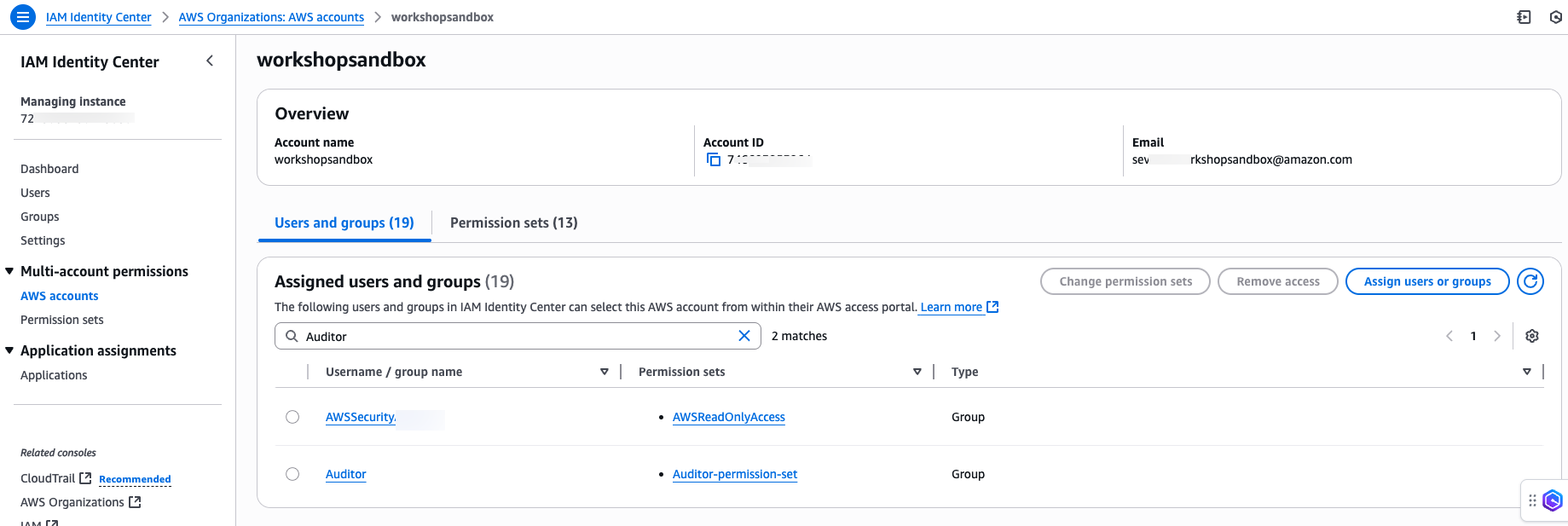Select the AWSSecurity group radio button
Screen dimensions: 1568x526
click(292, 417)
